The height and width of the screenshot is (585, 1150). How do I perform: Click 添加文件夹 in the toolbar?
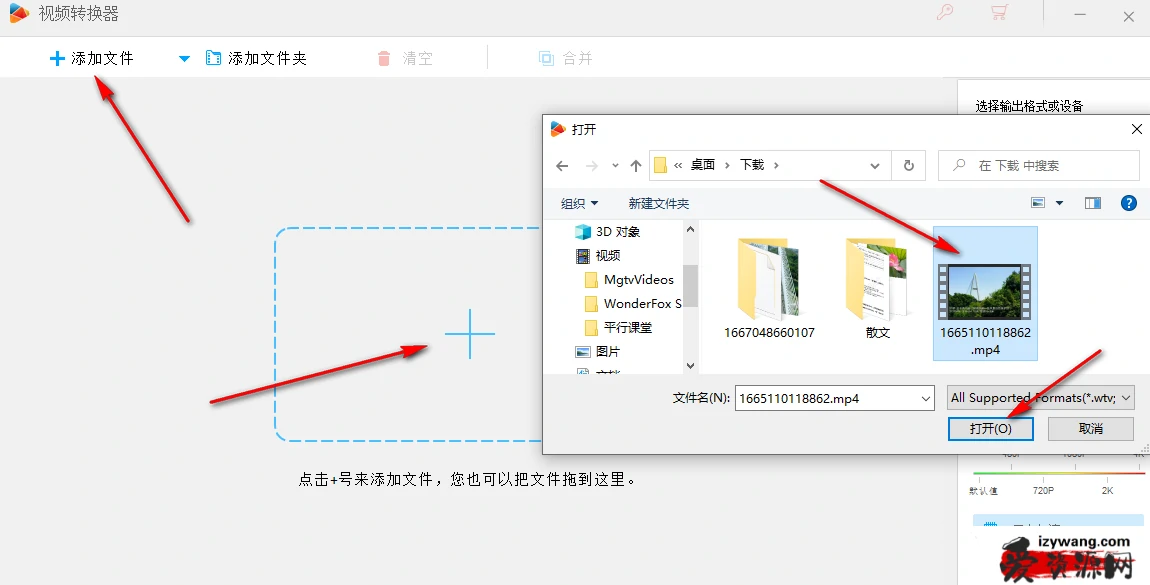(257, 59)
